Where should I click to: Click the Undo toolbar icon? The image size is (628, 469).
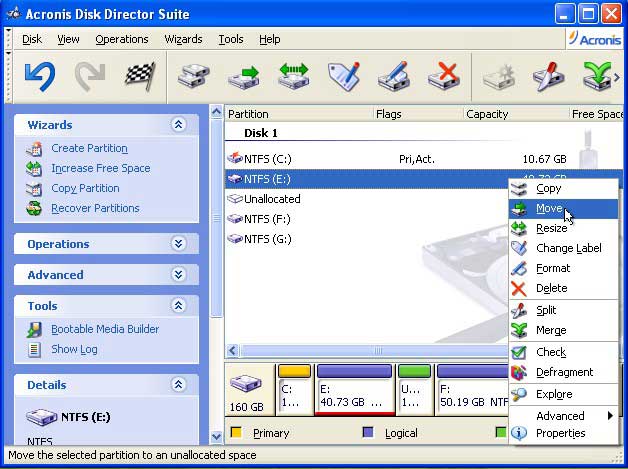40,76
